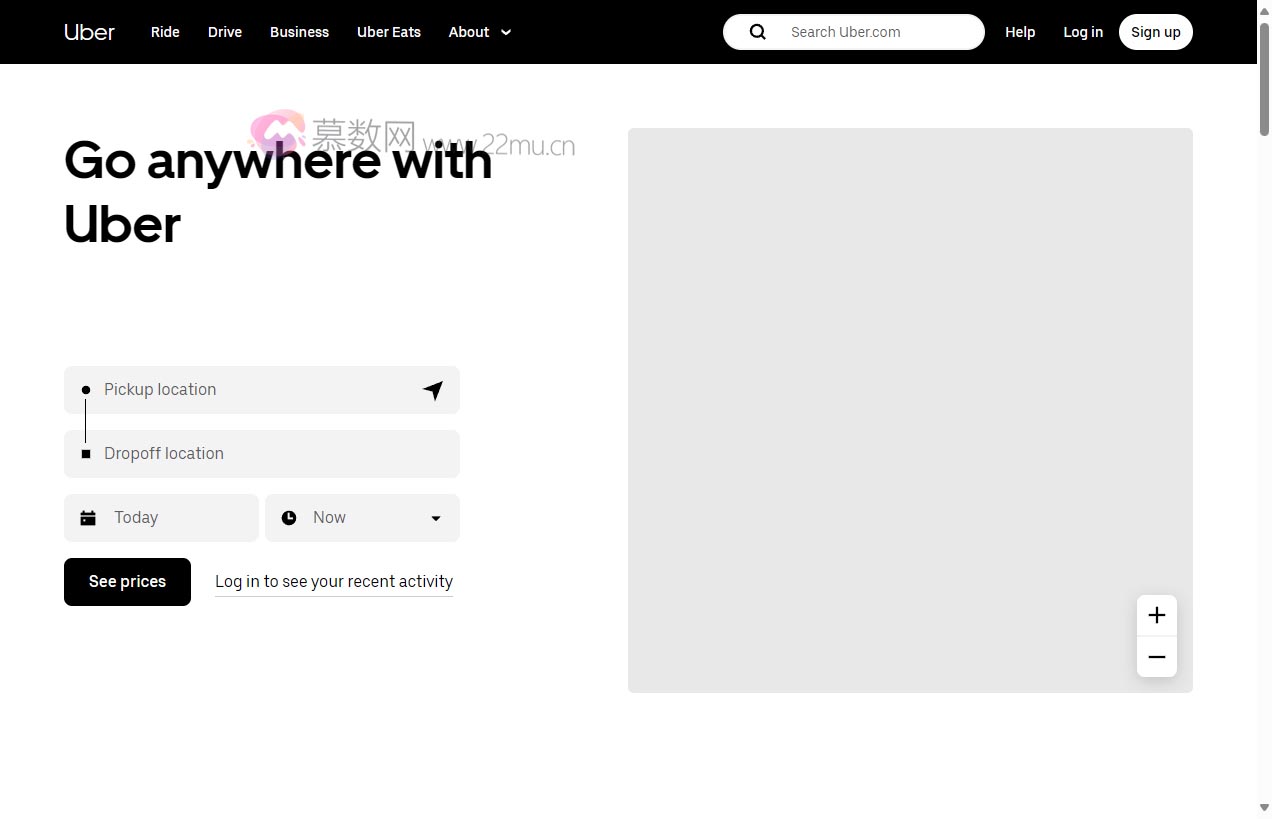Screen dimensions: 1272x819
Task: Click the clock icon beside Now
Action: 289,518
